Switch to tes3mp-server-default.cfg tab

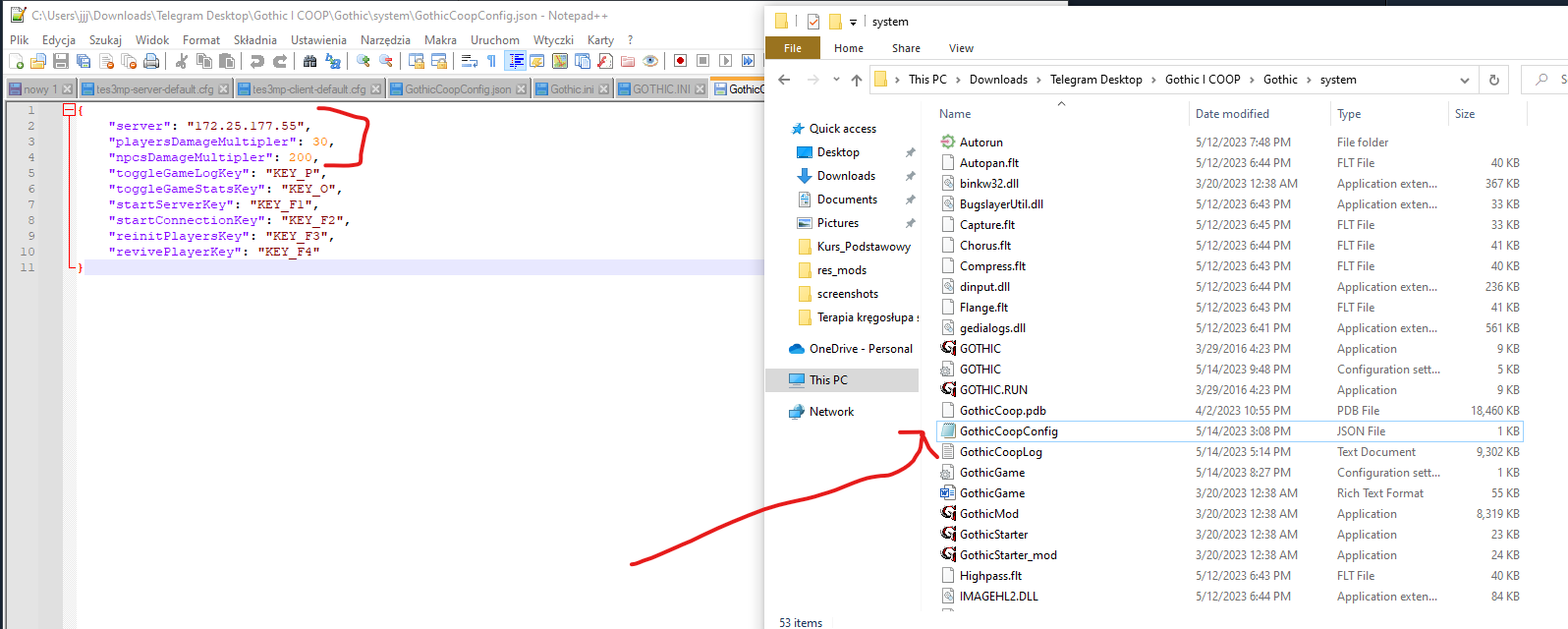pyautogui.click(x=154, y=88)
